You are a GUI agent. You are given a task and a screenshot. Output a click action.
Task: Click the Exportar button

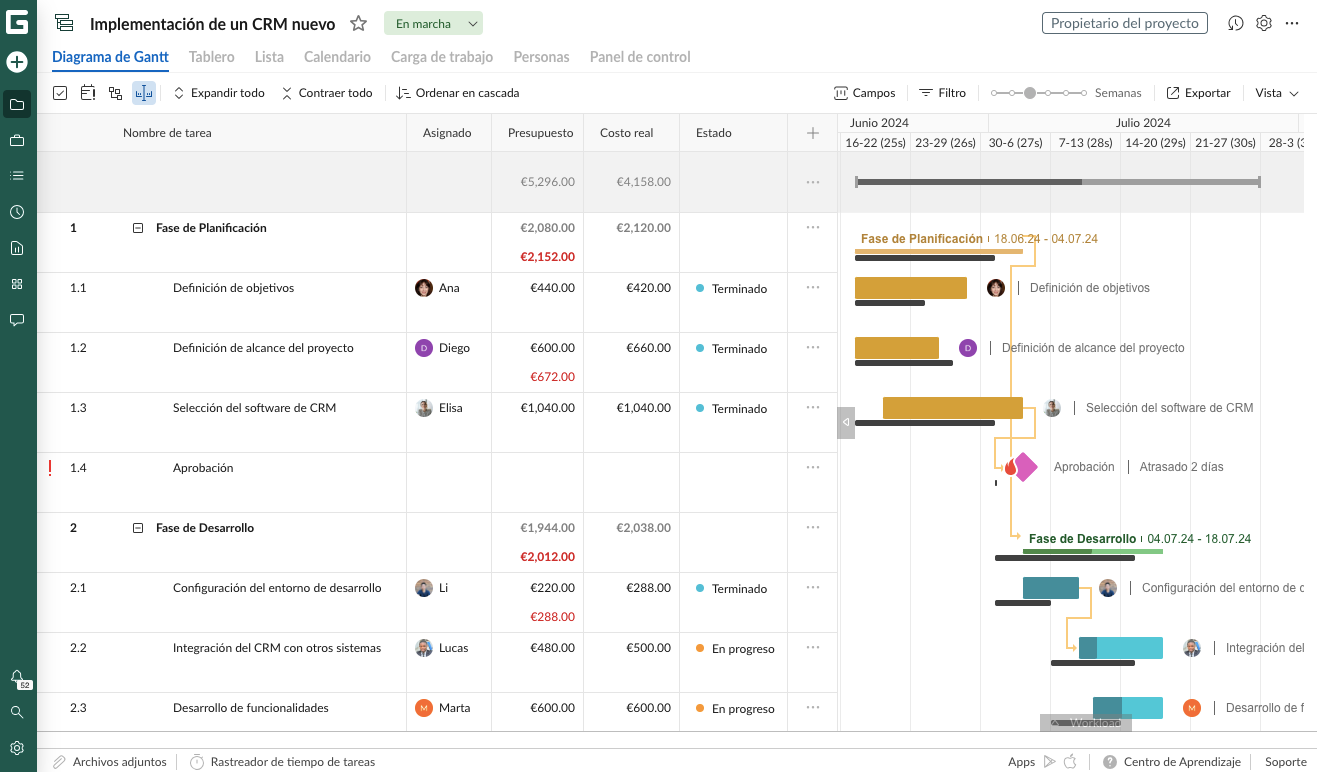click(1198, 93)
